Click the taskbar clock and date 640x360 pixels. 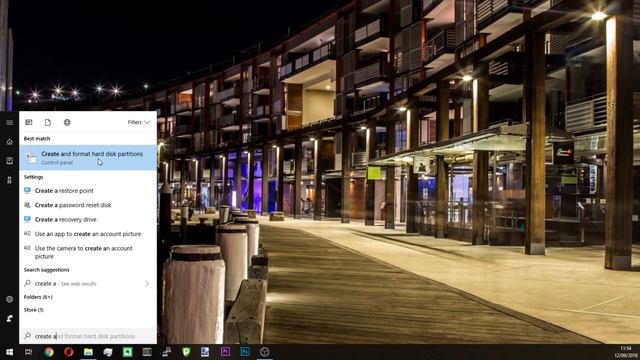click(626, 352)
